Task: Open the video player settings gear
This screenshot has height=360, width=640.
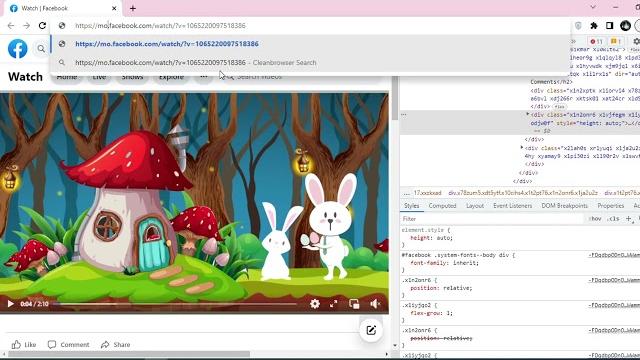Action: click(x=315, y=304)
